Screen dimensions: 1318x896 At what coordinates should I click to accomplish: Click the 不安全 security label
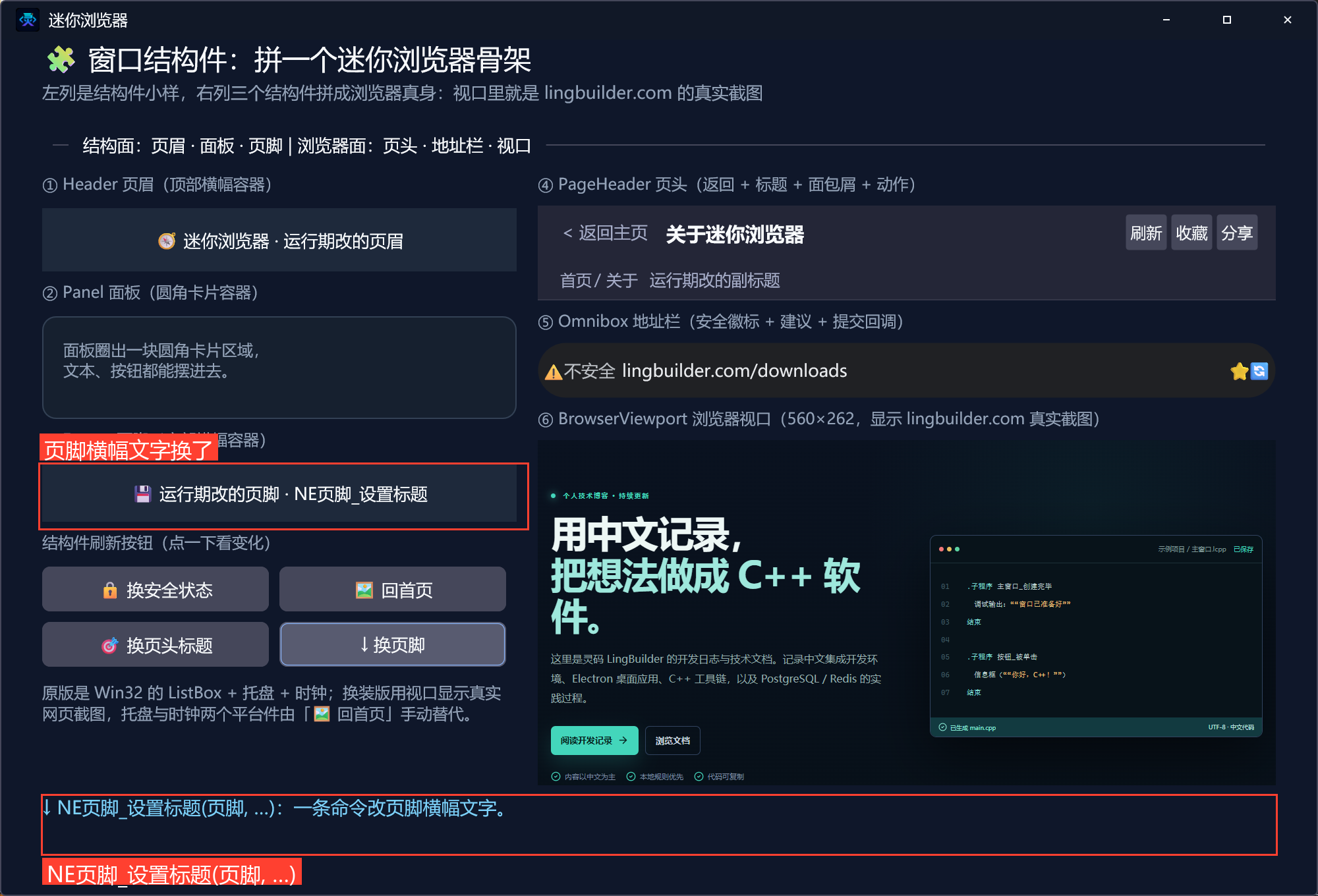(590, 372)
